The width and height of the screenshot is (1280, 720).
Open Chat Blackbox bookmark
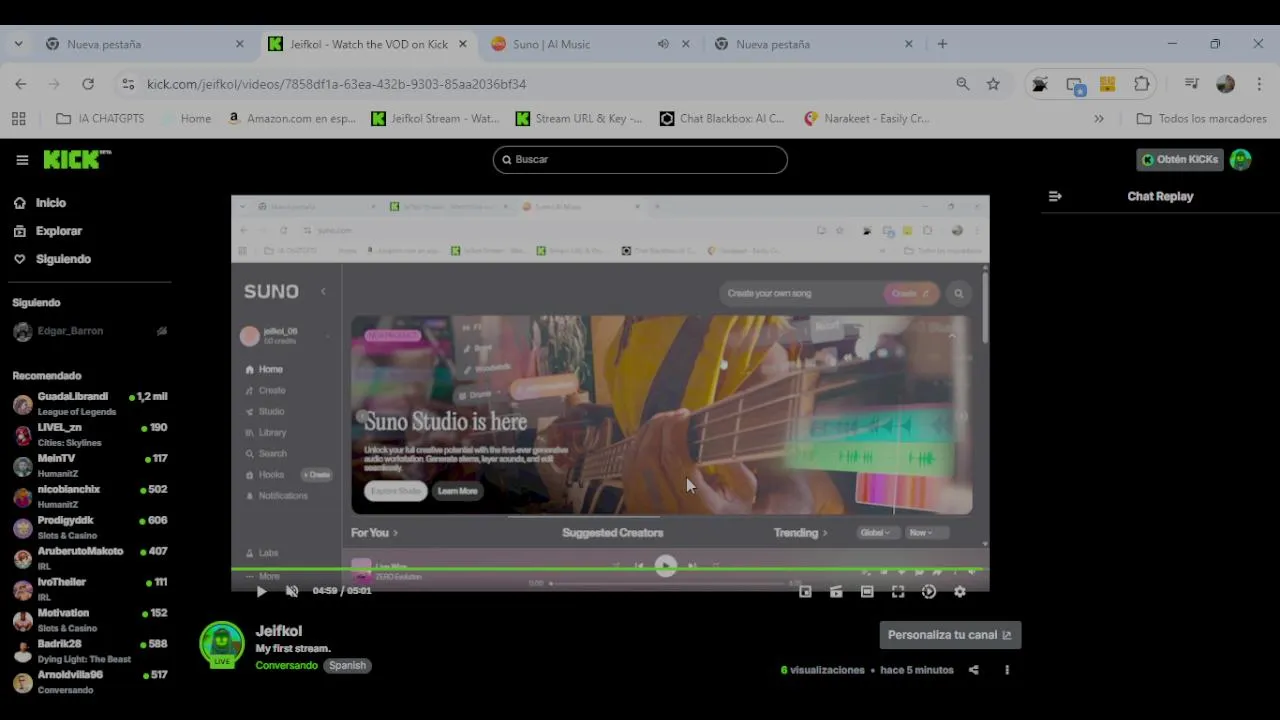[x=722, y=119]
